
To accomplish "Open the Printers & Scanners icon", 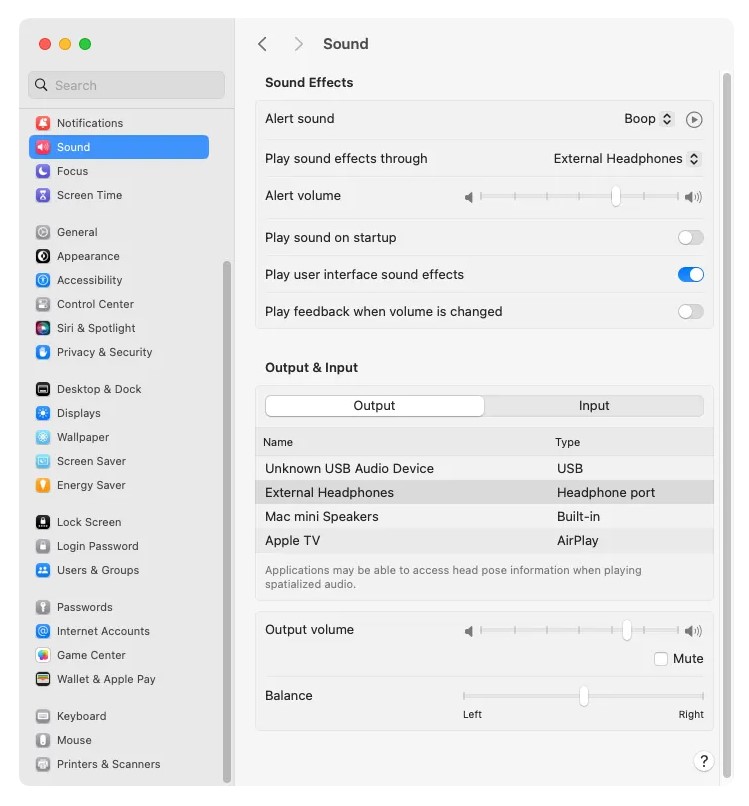I will click(43, 764).
